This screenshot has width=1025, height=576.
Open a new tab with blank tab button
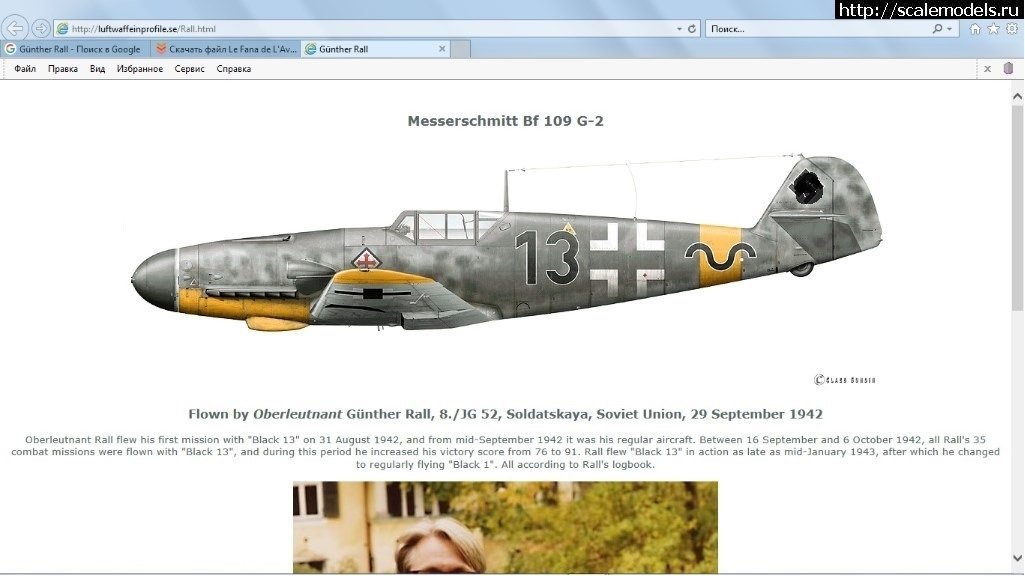click(x=460, y=49)
